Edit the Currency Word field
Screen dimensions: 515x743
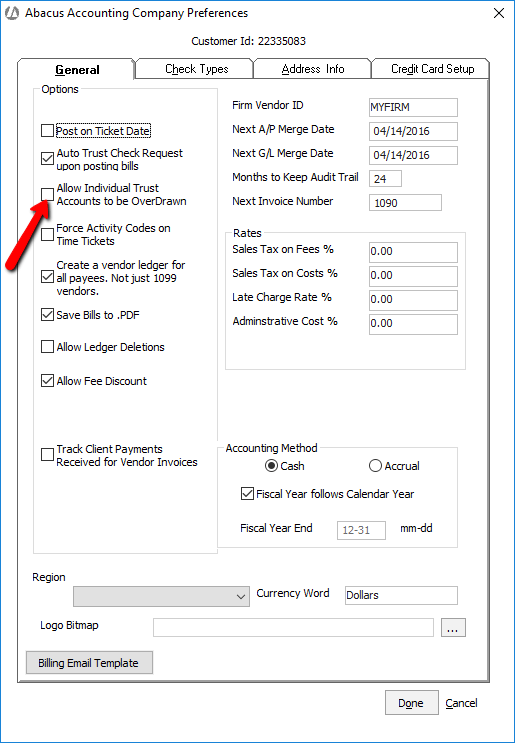pyautogui.click(x=401, y=595)
